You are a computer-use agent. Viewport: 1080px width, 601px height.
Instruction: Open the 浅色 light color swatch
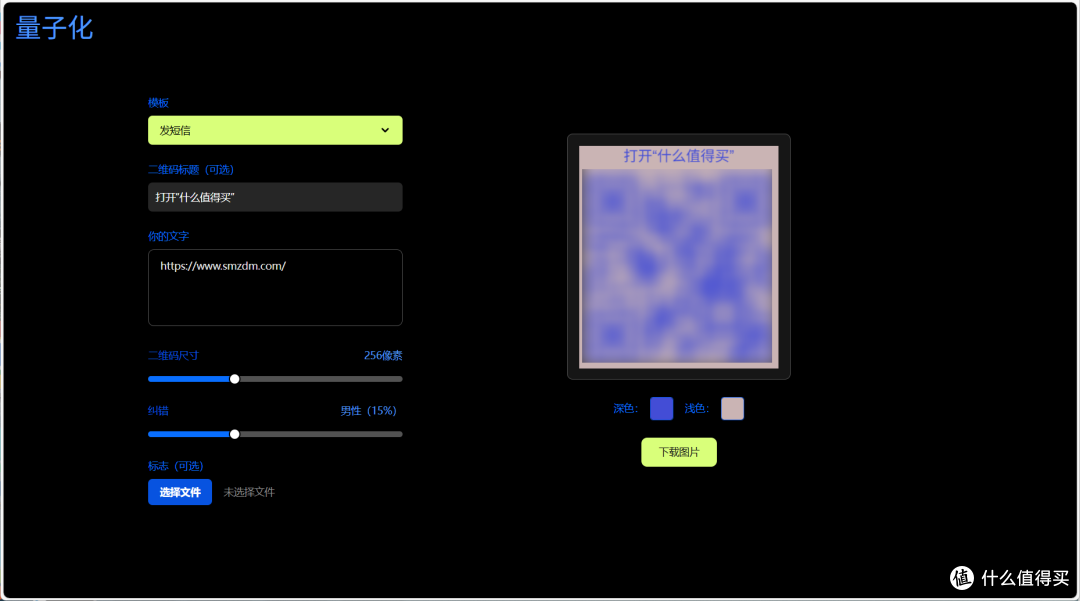pos(732,408)
